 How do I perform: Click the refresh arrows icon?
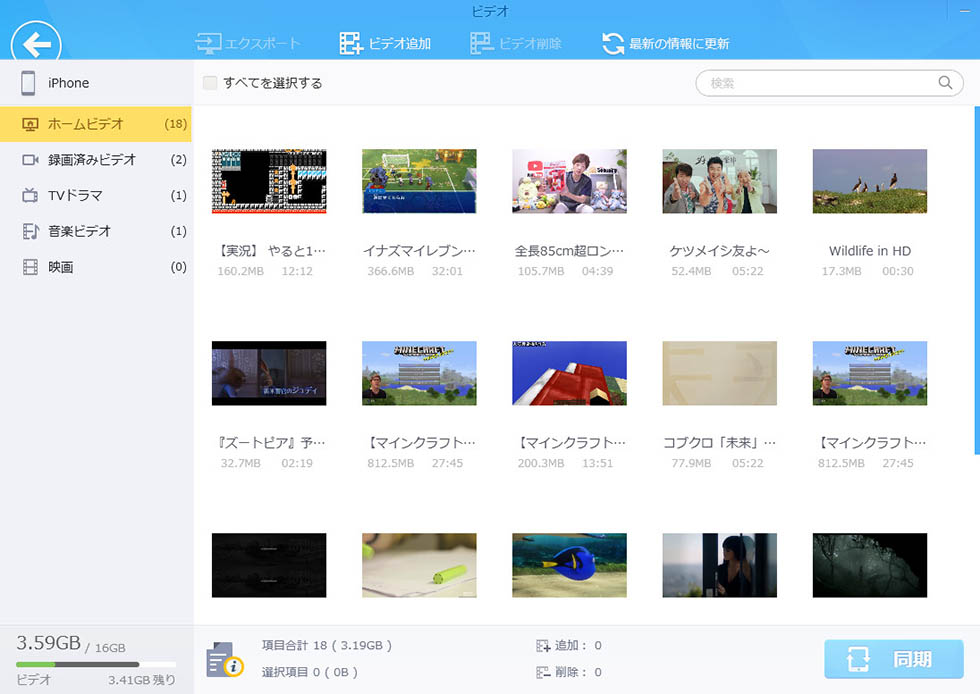[x=612, y=43]
